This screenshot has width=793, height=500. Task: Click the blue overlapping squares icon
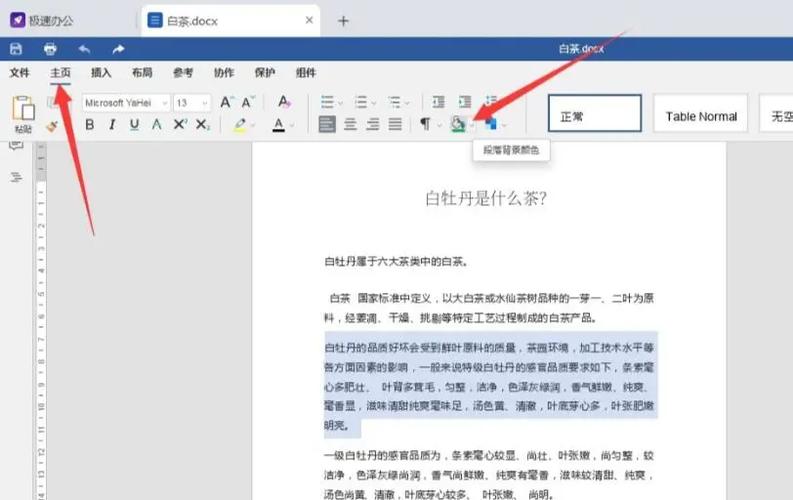[x=491, y=124]
